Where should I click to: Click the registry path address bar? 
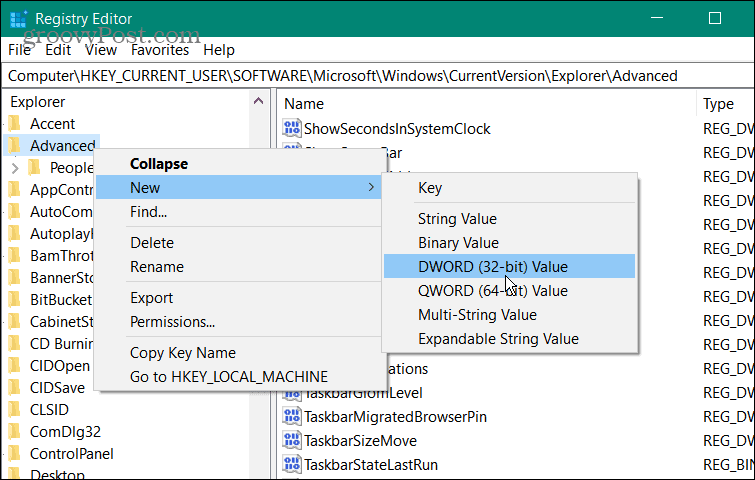377,76
